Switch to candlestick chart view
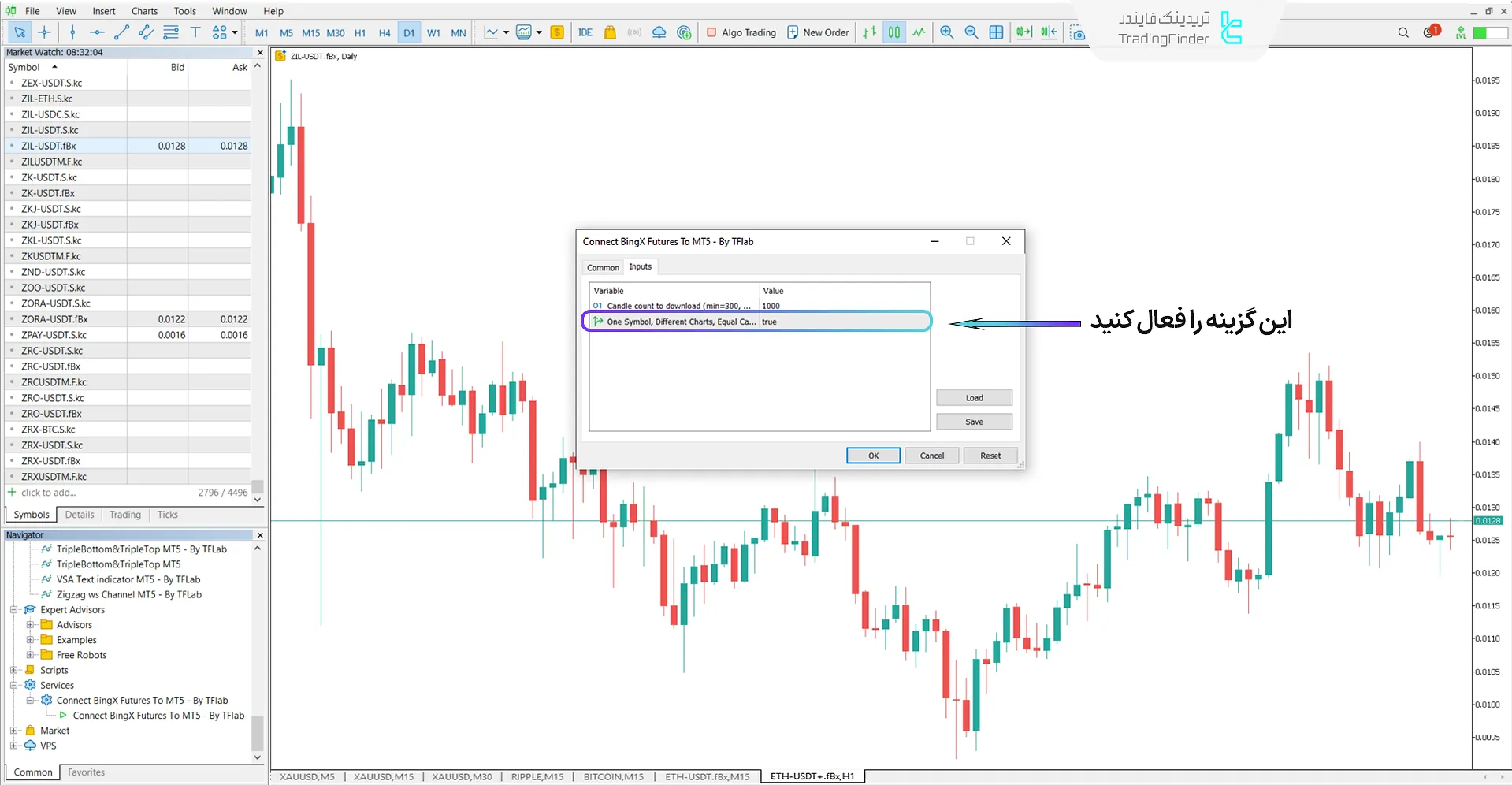 pyautogui.click(x=894, y=32)
